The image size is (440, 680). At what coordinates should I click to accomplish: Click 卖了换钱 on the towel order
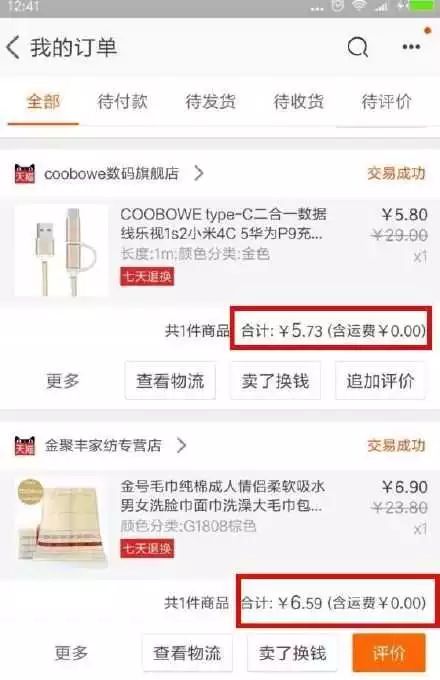[293, 653]
